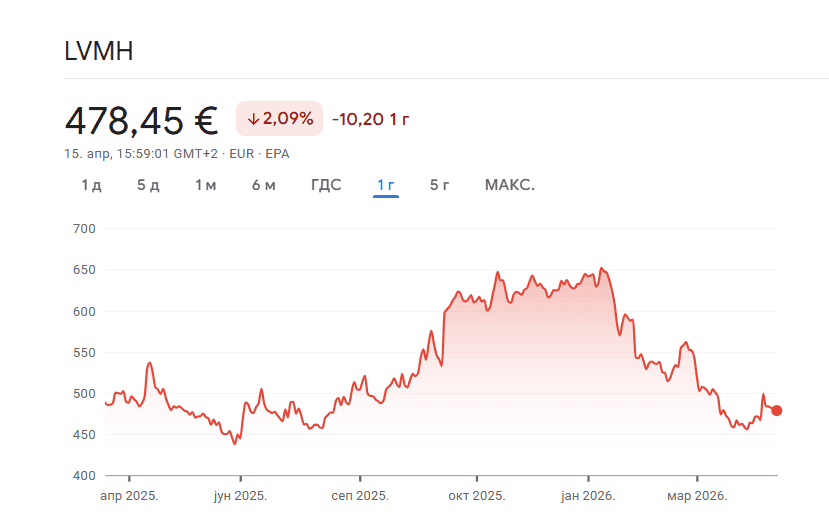
Task: Switch to the 1 д range tab
Action: (x=91, y=185)
